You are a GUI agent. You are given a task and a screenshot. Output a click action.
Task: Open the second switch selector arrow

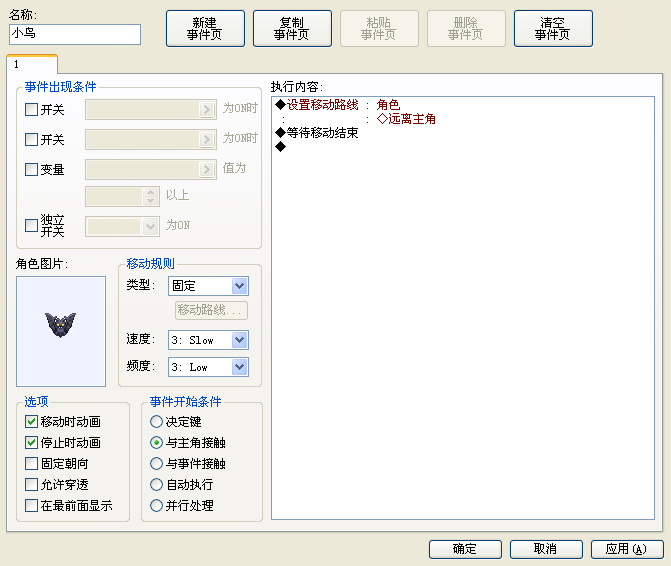207,139
